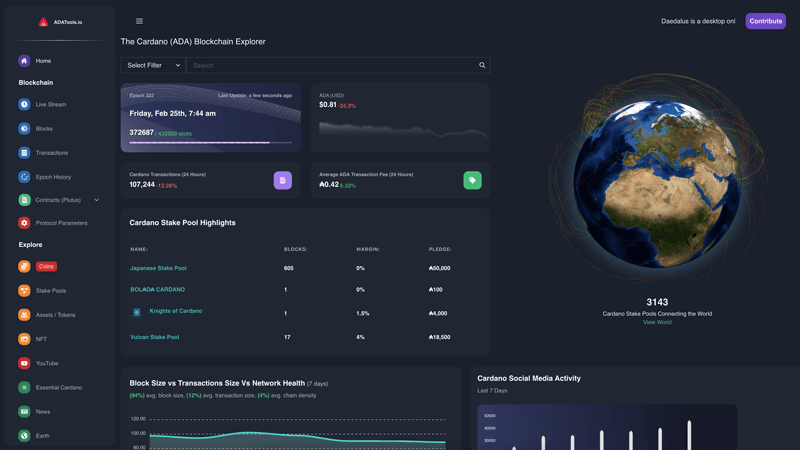This screenshot has width=800, height=450.
Task: Click the green fee tag icon
Action: click(472, 180)
